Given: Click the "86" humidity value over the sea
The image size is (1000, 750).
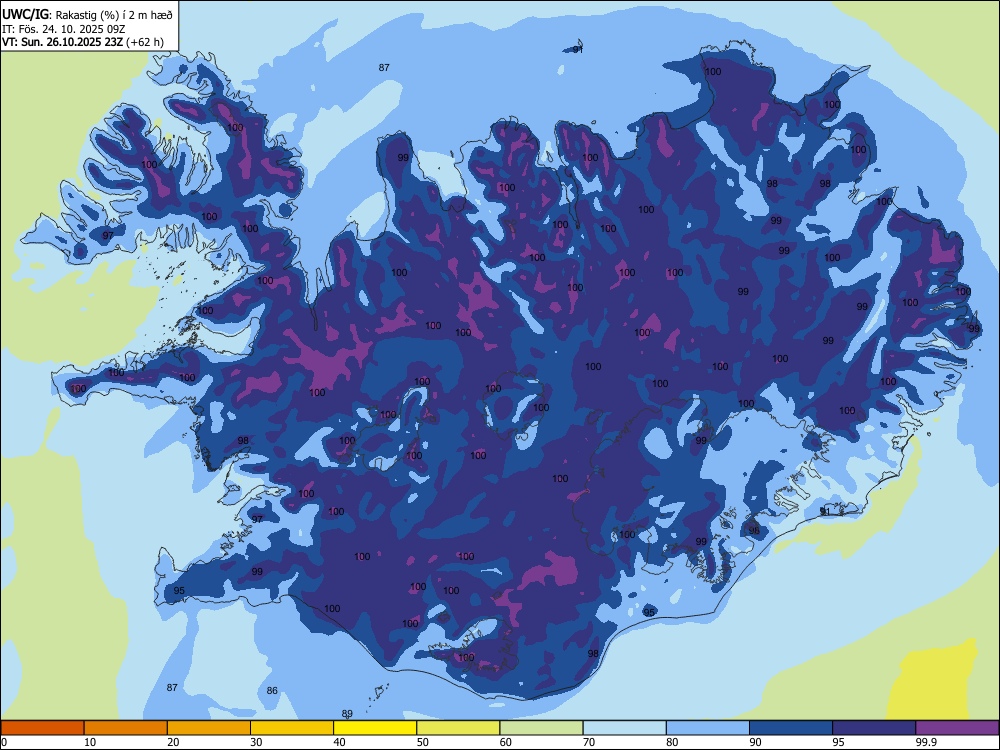Looking at the screenshot, I should [272, 691].
